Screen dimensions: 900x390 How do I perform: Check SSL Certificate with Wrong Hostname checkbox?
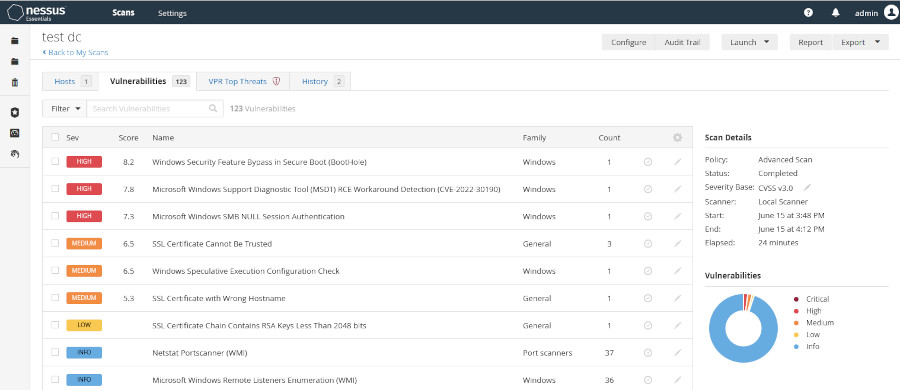click(55, 298)
